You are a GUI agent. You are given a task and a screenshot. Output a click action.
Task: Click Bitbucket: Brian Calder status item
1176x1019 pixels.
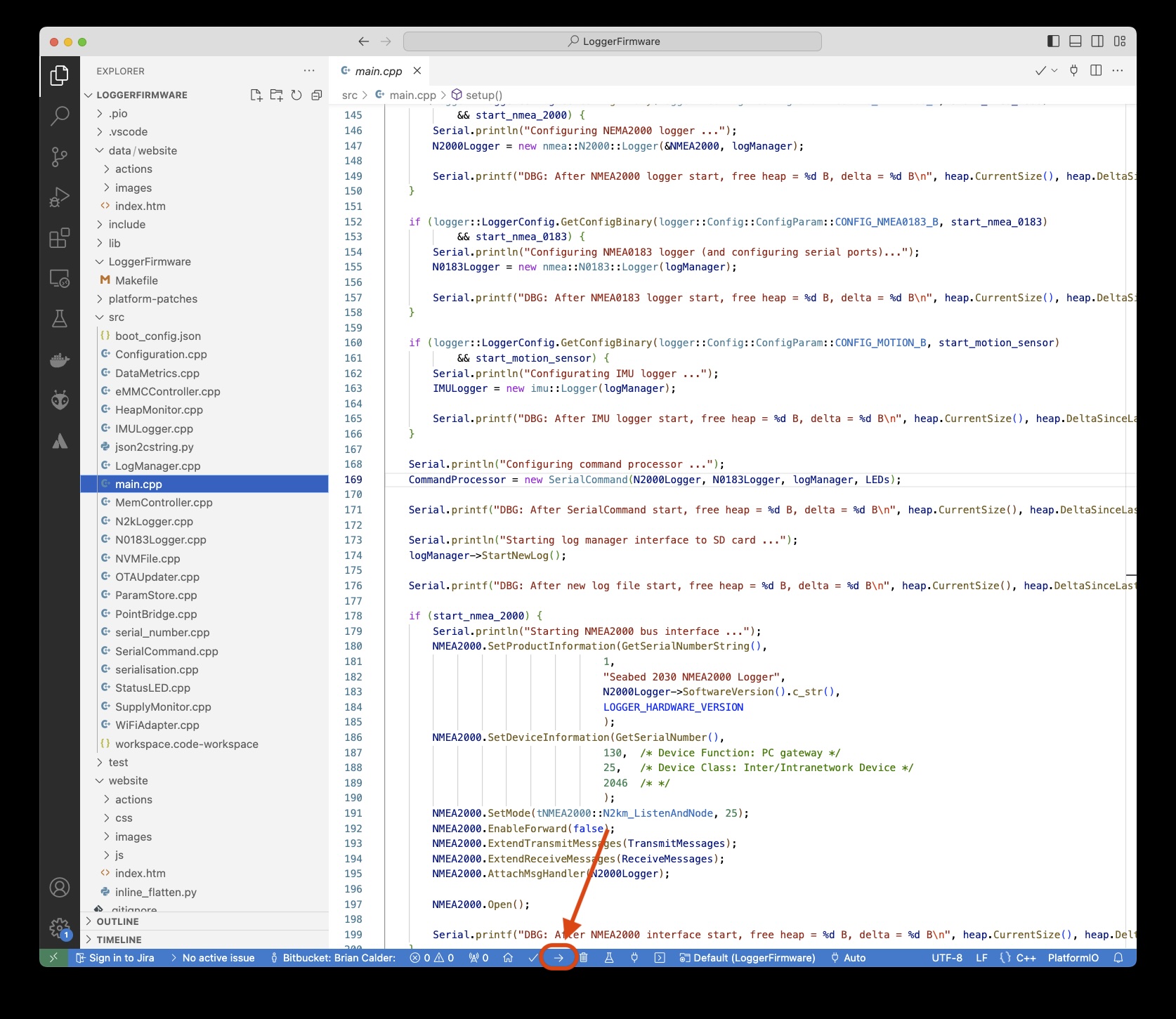[333, 958]
